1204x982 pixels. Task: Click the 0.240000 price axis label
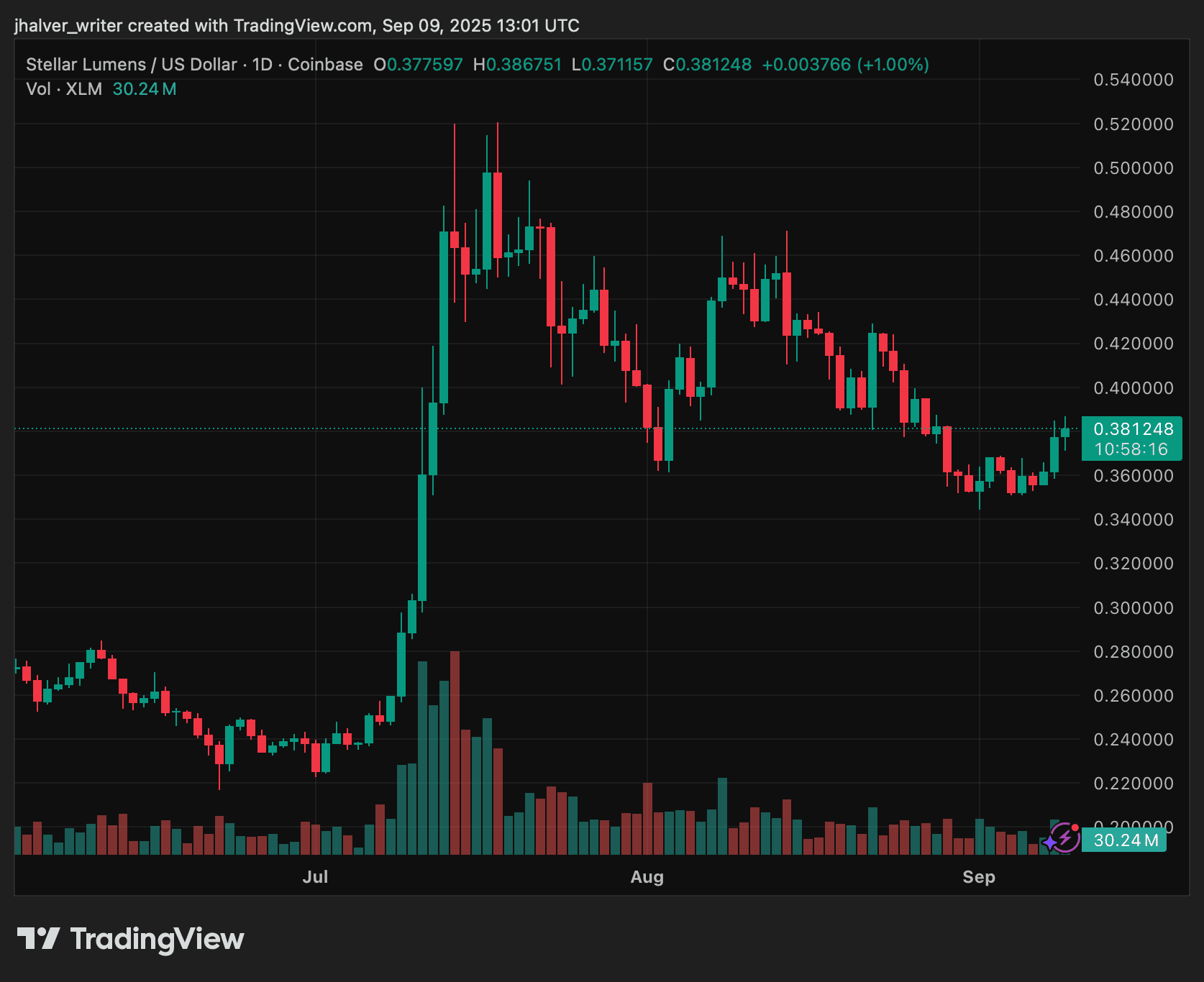click(x=1134, y=740)
